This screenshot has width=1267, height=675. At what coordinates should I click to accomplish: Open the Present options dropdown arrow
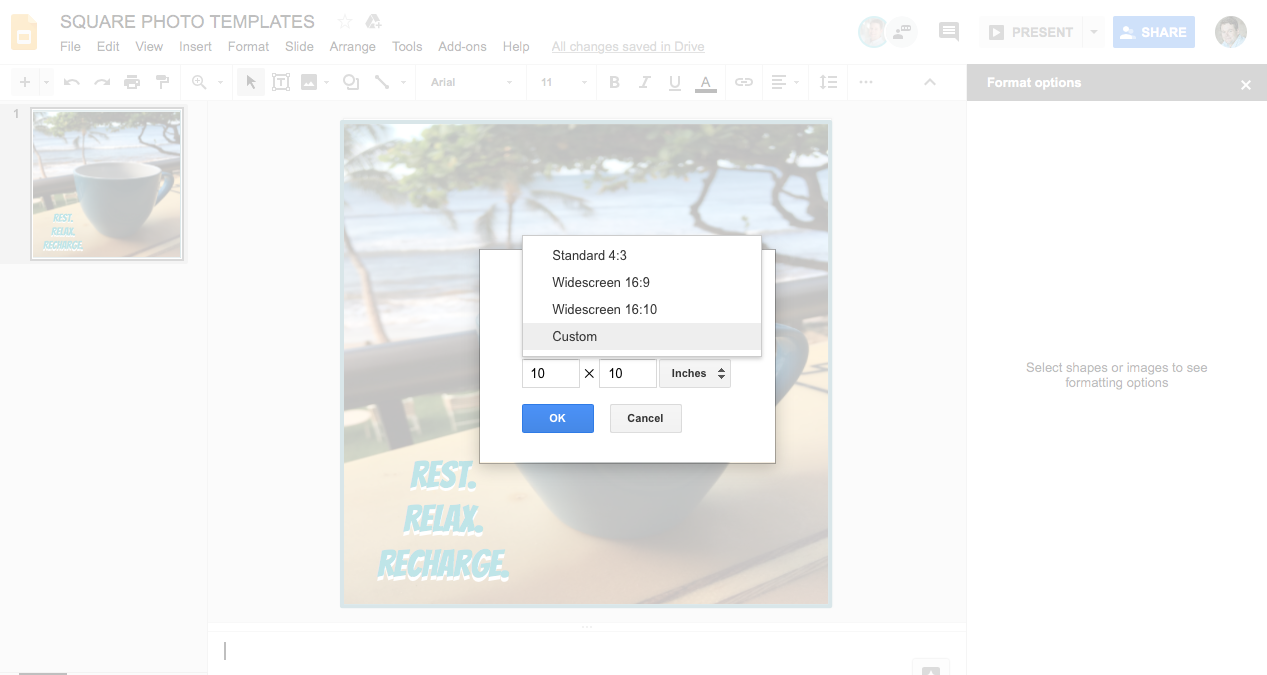1093,32
